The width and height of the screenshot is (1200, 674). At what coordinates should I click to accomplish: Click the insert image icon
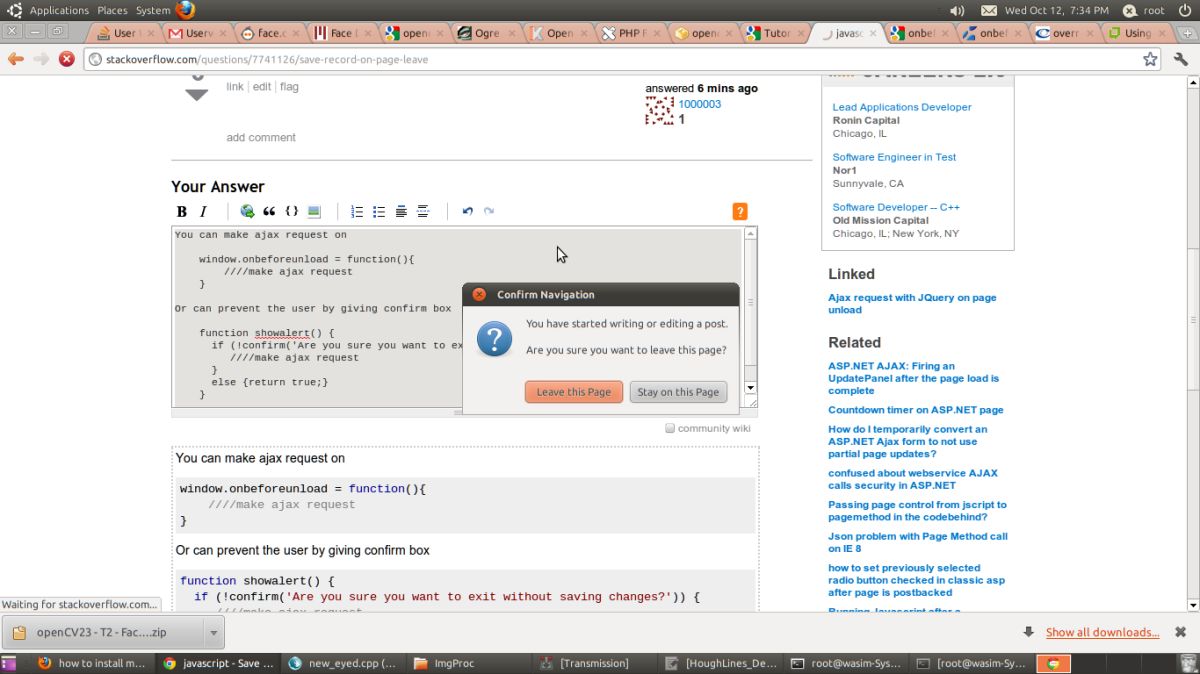pyautogui.click(x=314, y=211)
